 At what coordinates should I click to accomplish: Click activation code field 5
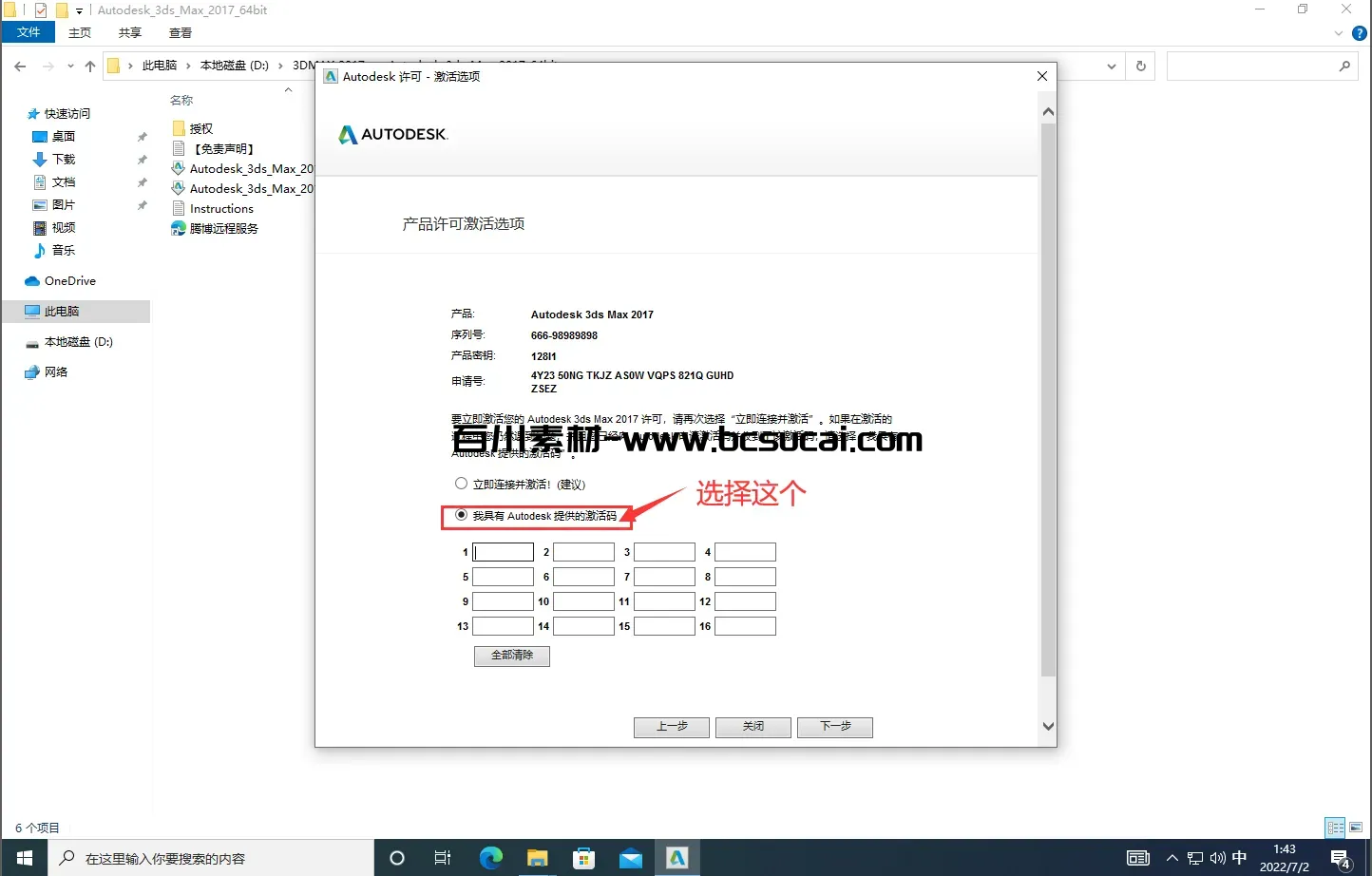click(503, 577)
